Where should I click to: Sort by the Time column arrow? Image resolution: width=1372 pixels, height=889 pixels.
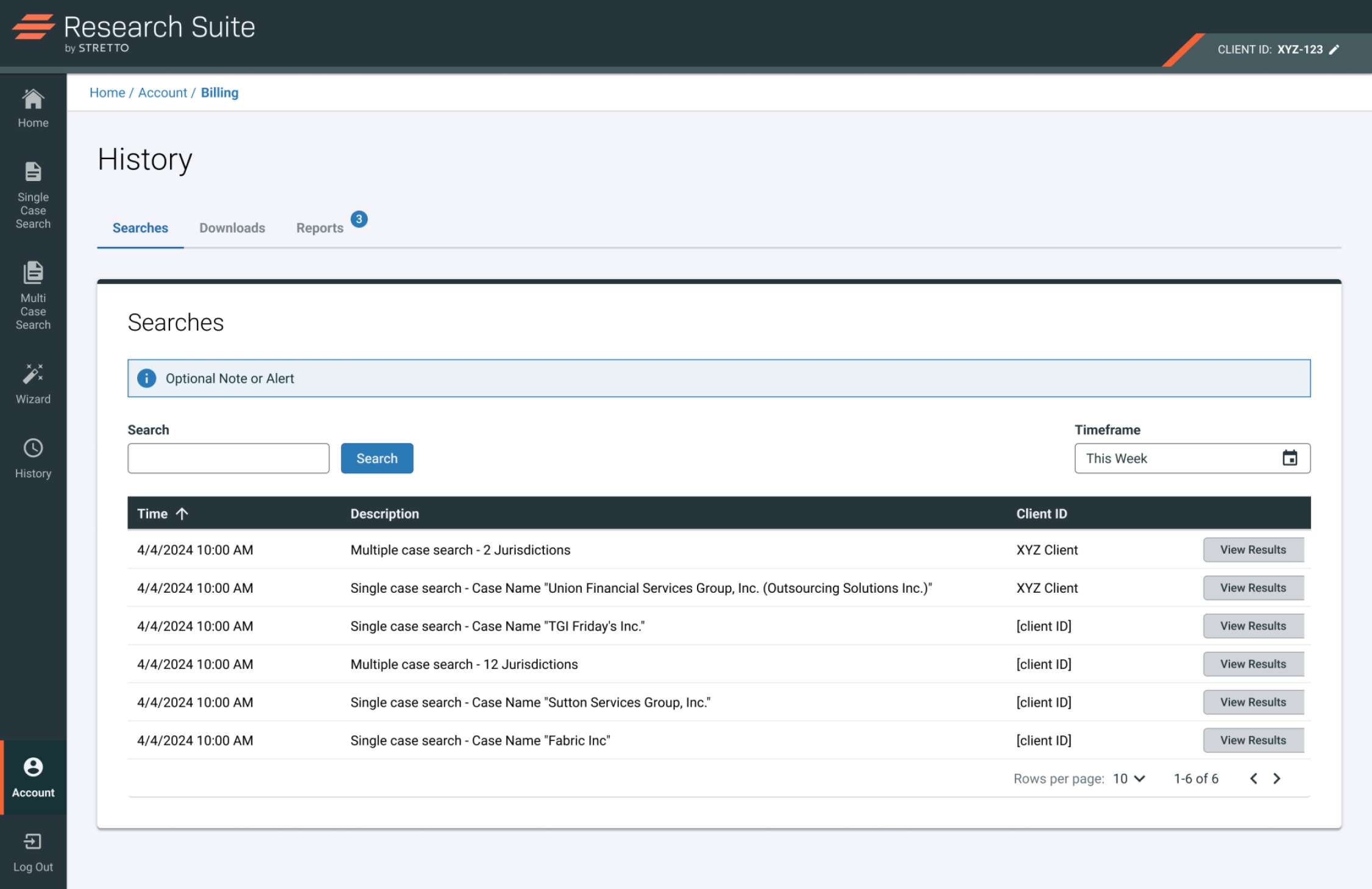[182, 514]
